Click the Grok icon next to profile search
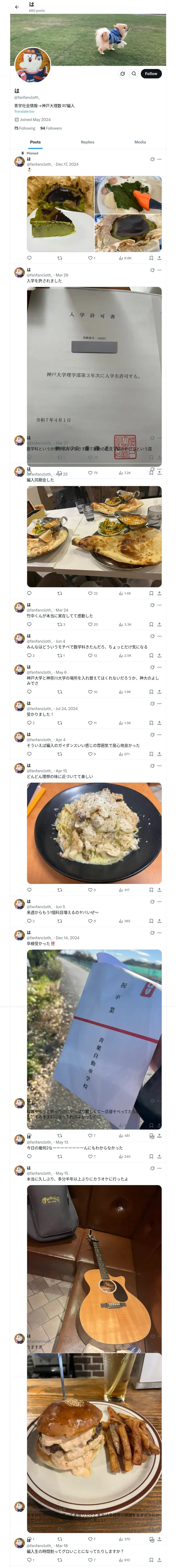The width and height of the screenshot is (176, 1568). tap(123, 74)
